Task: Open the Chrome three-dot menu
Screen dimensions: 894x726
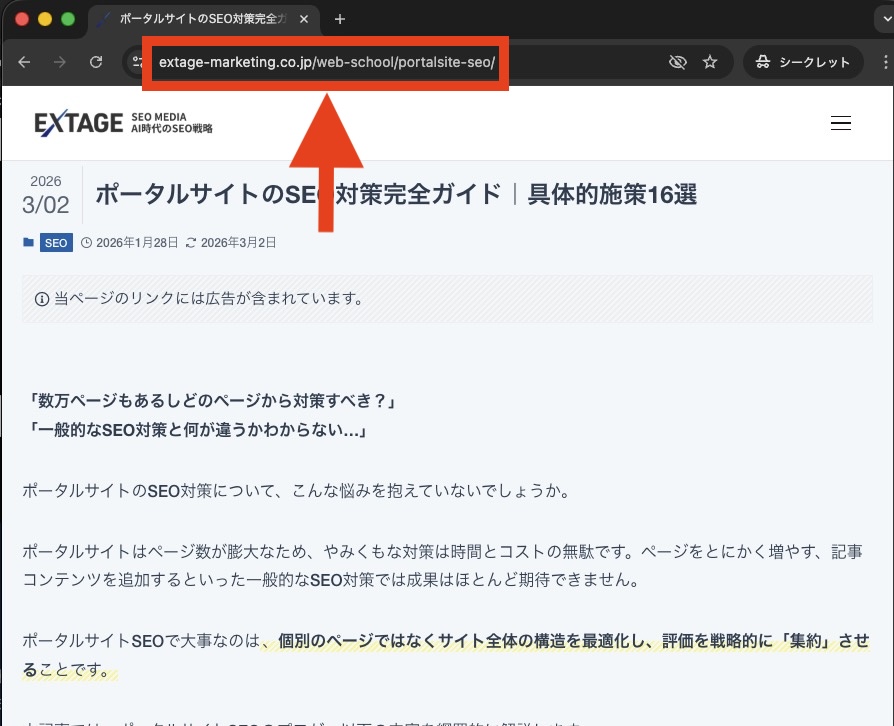Action: (x=884, y=62)
